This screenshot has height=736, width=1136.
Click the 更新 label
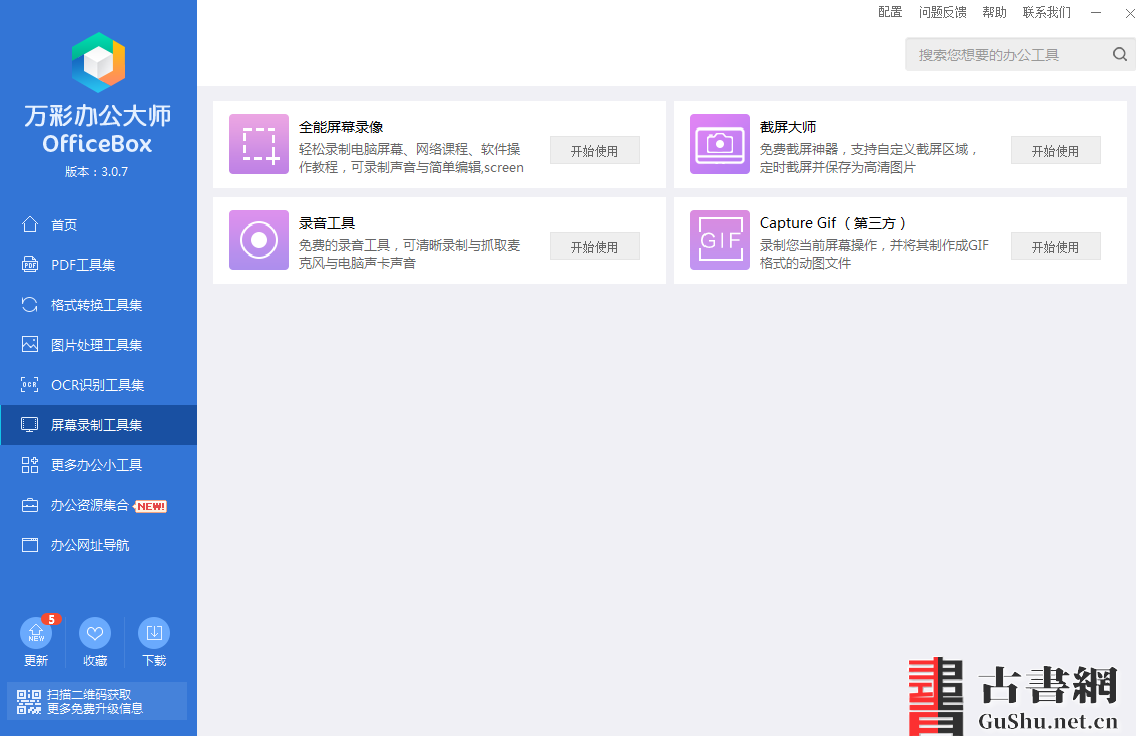click(36, 661)
